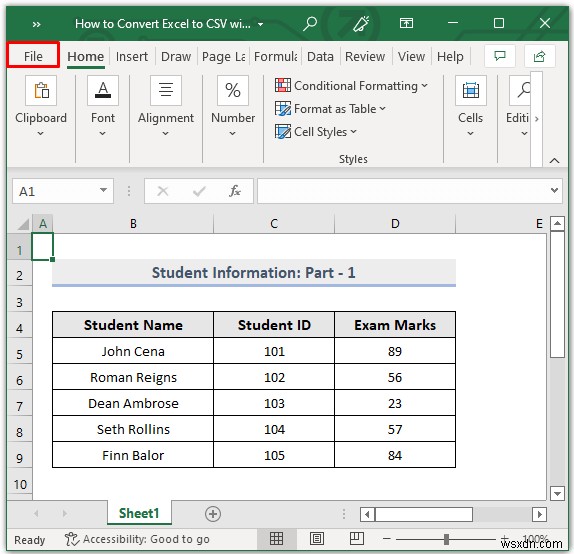574x554 pixels.
Task: Click the 'Student ID' header cell
Action: tap(274, 325)
